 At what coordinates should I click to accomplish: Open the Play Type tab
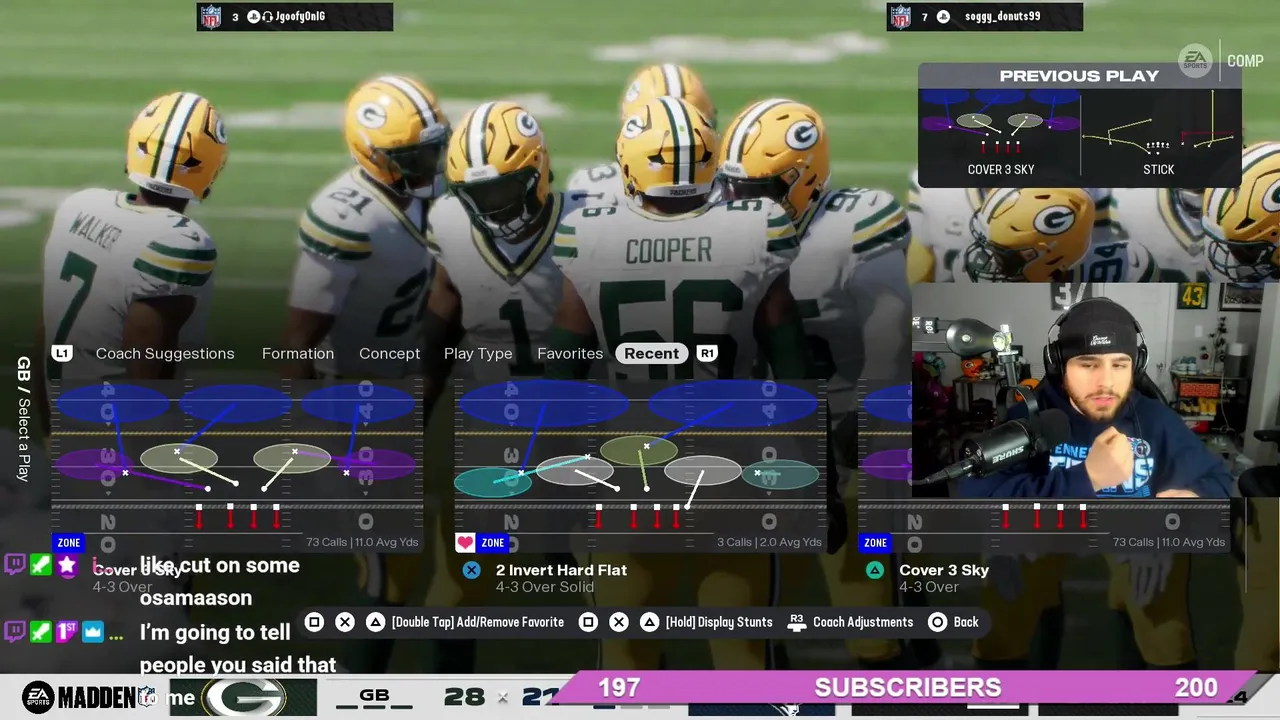coord(478,353)
